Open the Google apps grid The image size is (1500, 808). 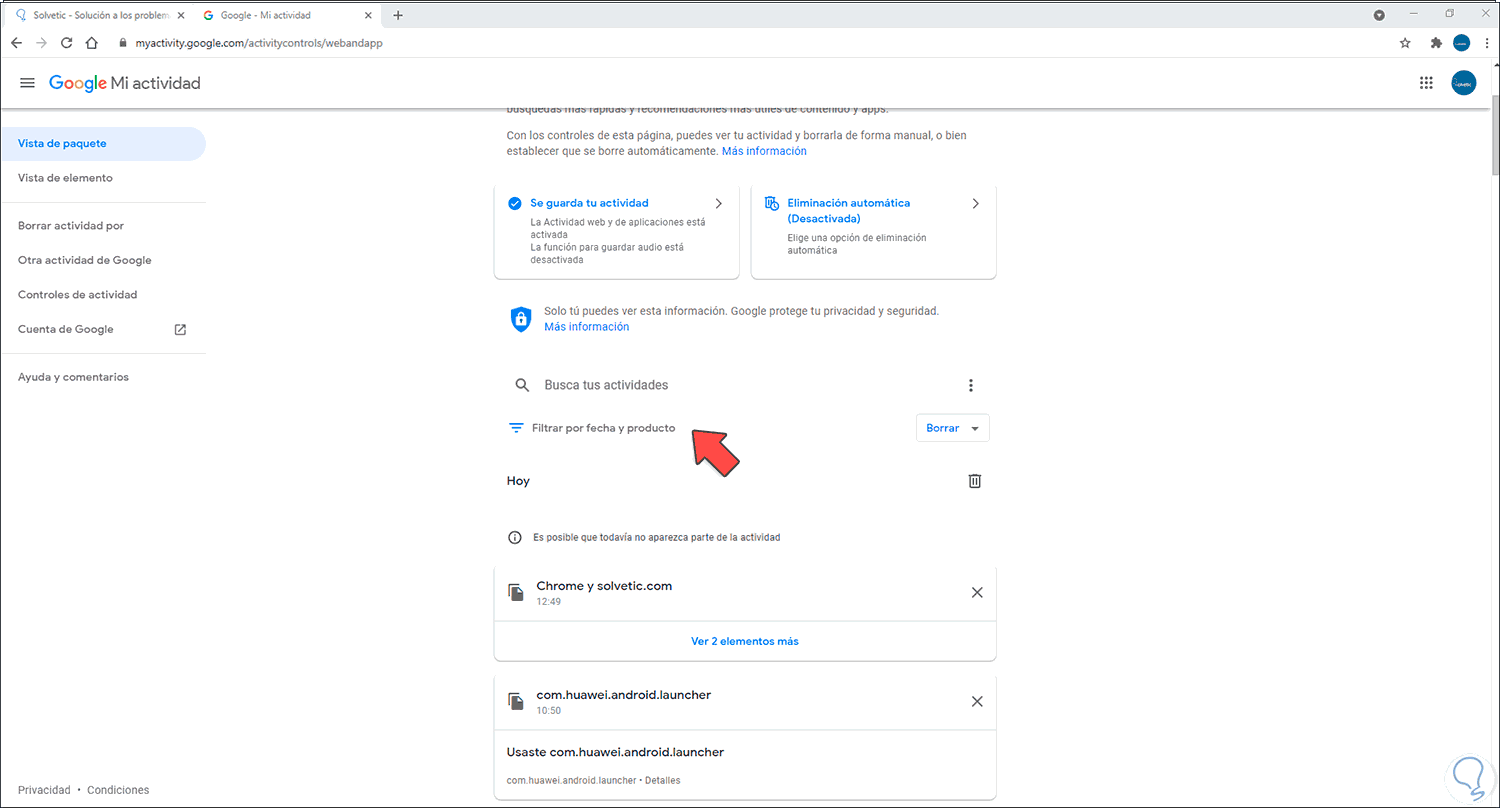pyautogui.click(x=1426, y=83)
